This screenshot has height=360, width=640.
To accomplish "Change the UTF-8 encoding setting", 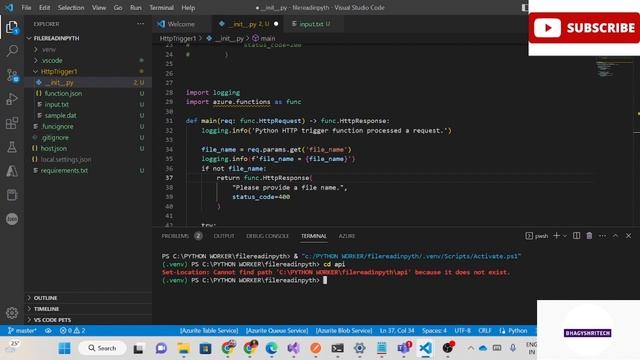I will [x=462, y=331].
